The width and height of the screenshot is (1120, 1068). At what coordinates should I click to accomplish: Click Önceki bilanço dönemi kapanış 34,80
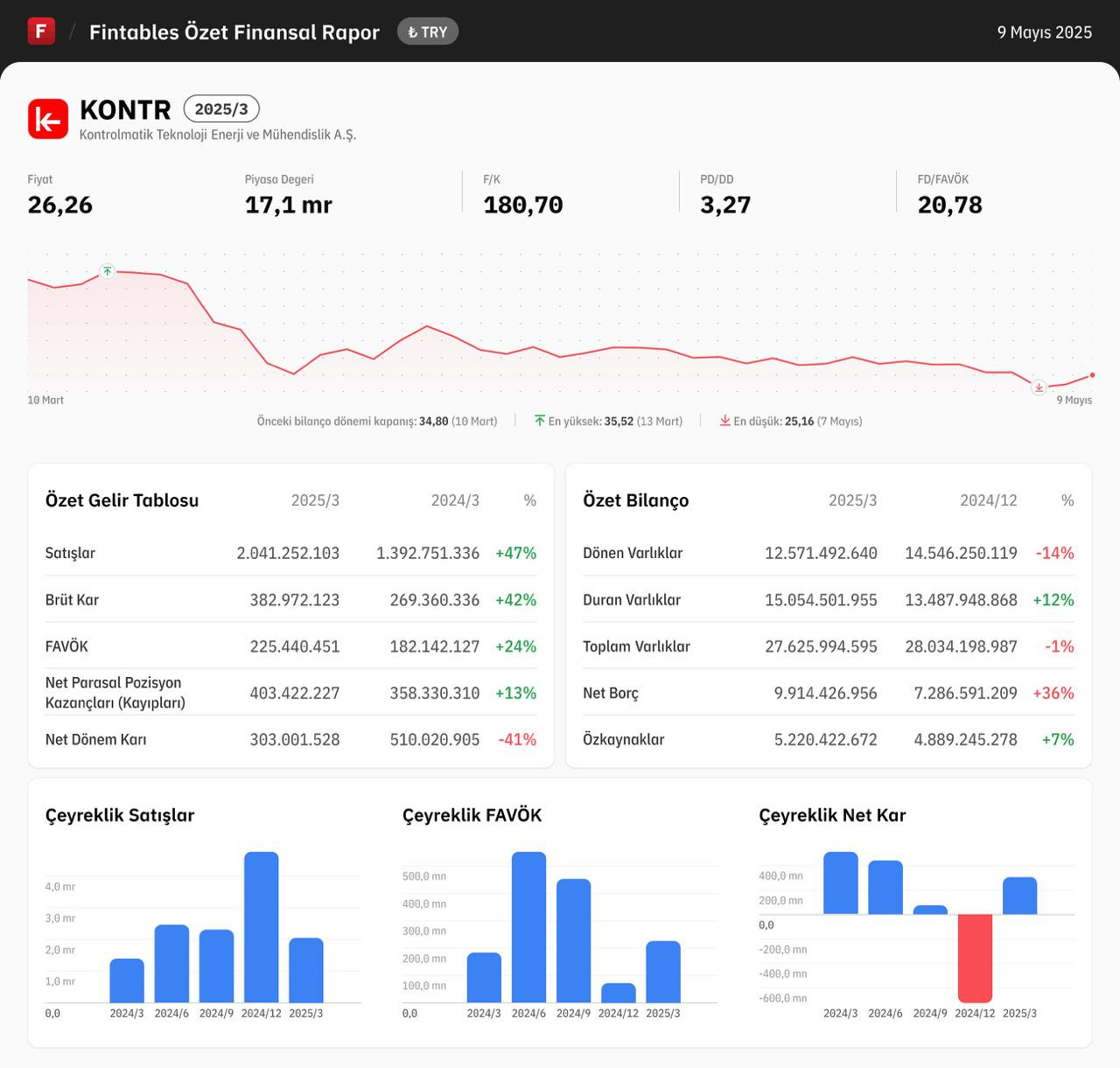pyautogui.click(x=377, y=421)
